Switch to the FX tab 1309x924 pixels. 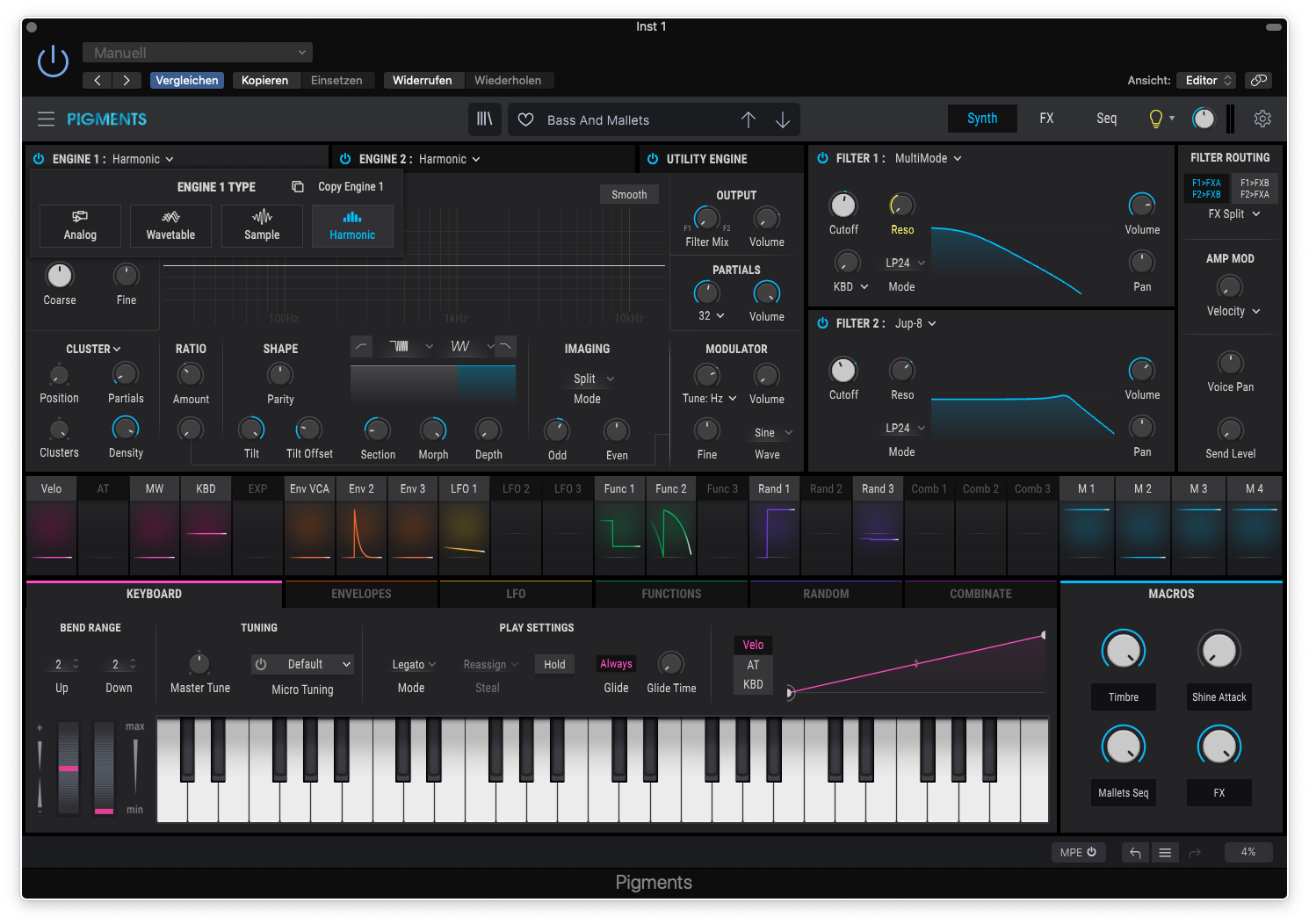(x=1046, y=119)
